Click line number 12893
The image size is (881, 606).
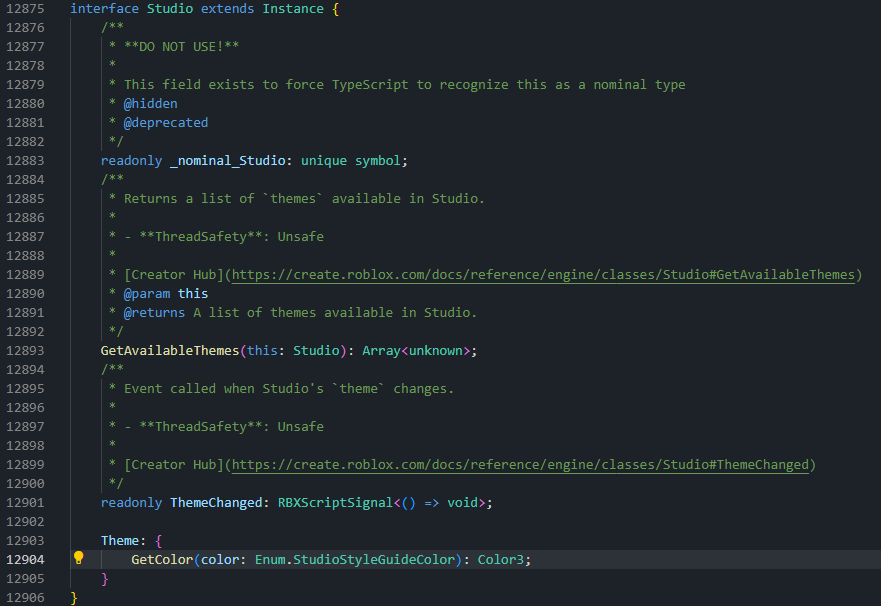[25, 350]
